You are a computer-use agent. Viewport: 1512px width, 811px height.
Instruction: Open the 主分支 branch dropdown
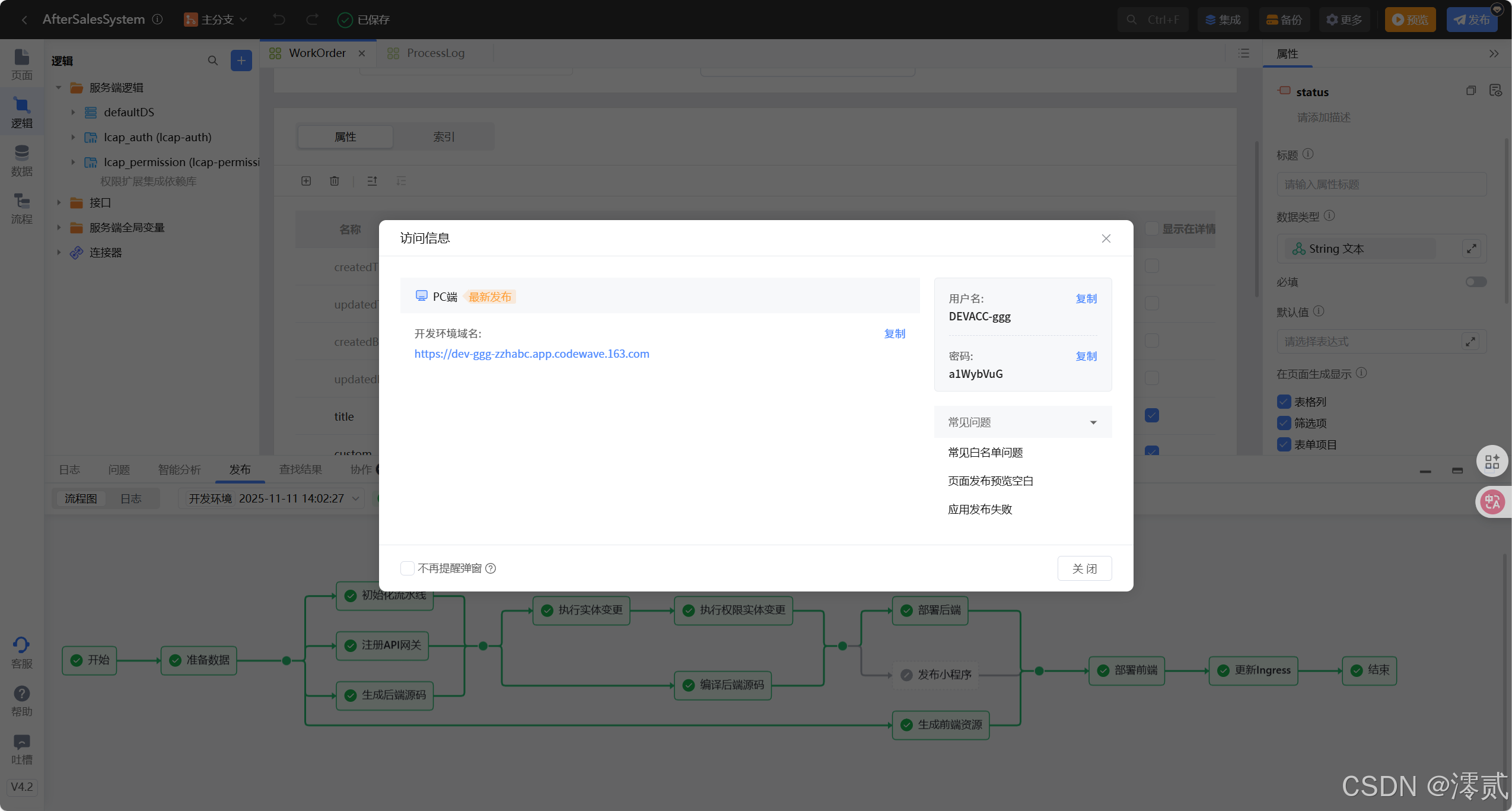216,20
